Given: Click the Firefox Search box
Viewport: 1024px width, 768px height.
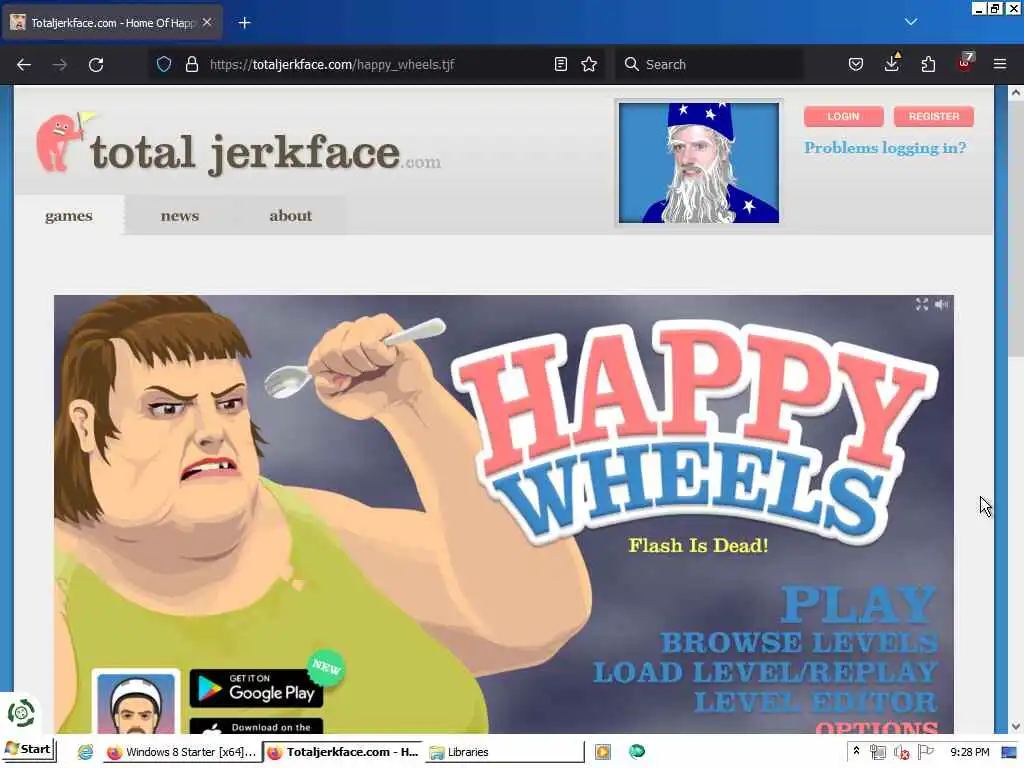Looking at the screenshot, I should [x=709, y=64].
